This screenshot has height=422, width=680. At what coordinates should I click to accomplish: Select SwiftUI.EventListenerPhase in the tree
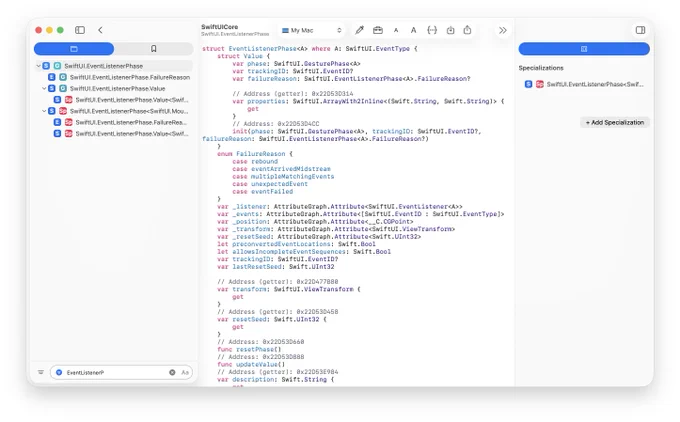[x=114, y=66]
